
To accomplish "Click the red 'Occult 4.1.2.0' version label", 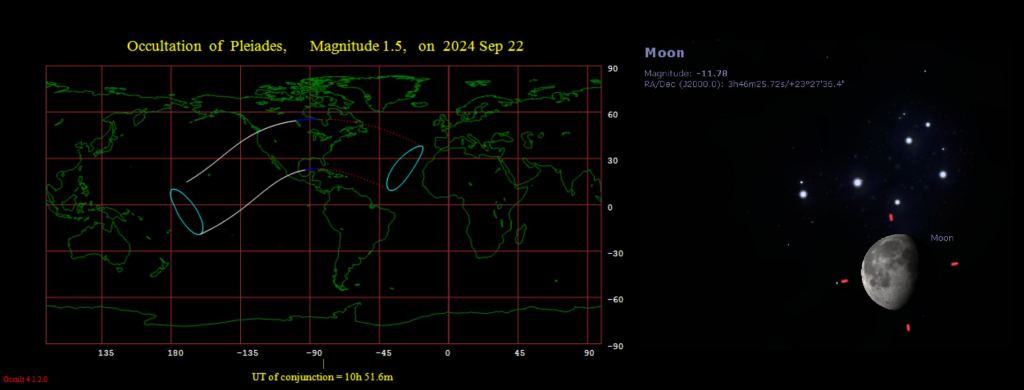I will pos(25,379).
